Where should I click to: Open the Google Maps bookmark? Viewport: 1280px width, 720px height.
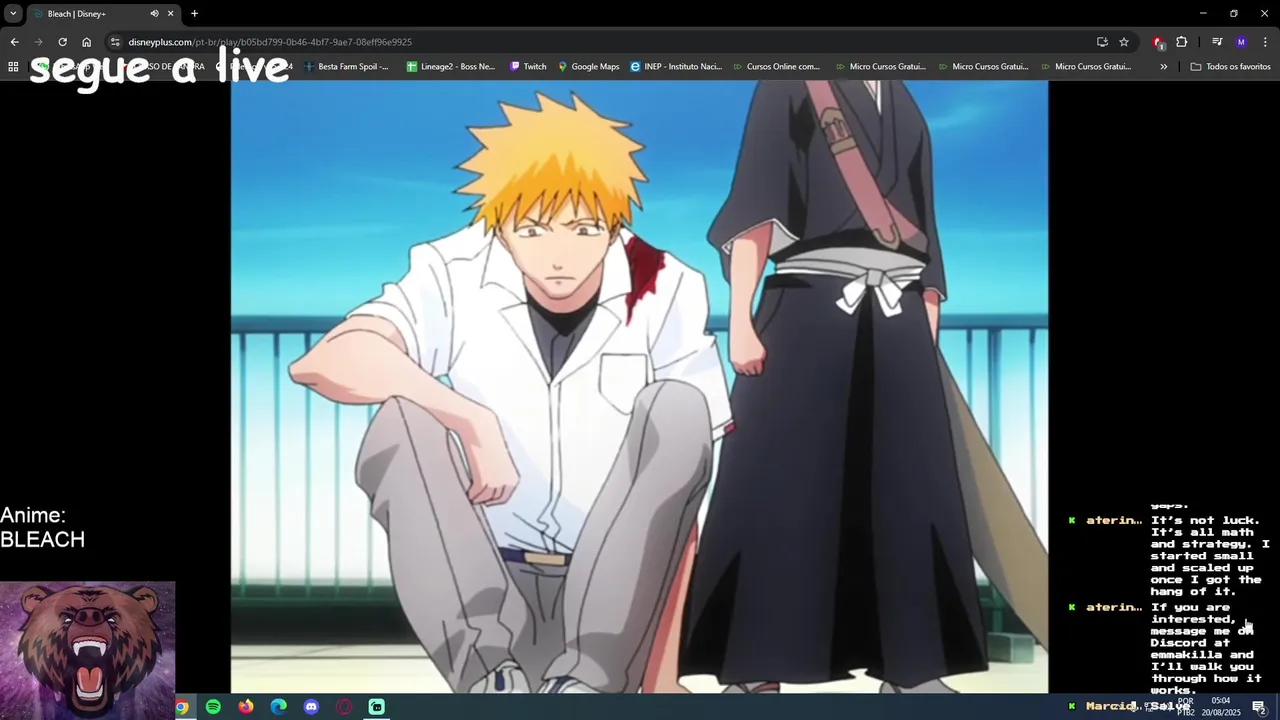tap(589, 67)
